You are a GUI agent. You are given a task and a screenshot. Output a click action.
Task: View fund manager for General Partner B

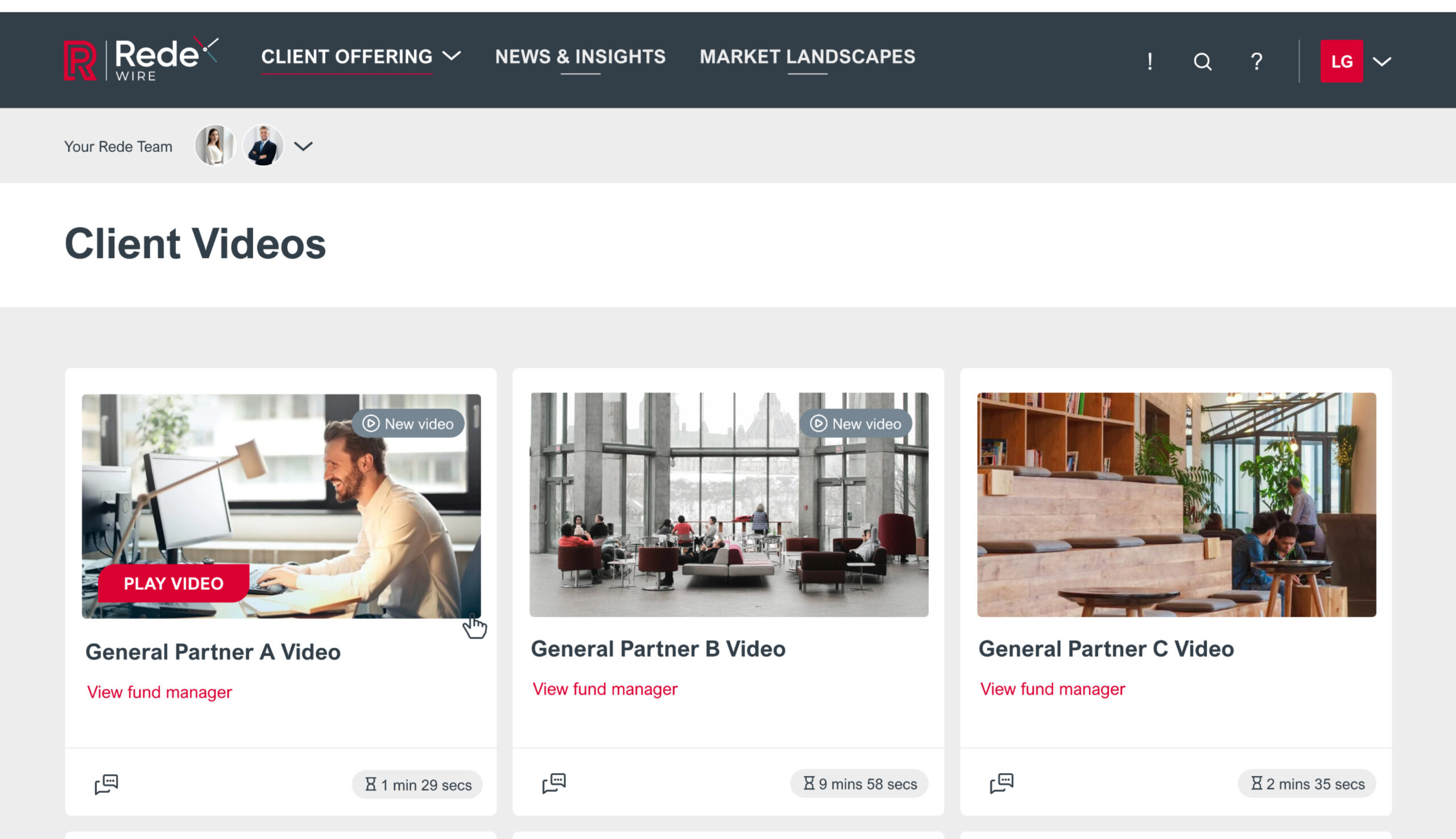605,688
